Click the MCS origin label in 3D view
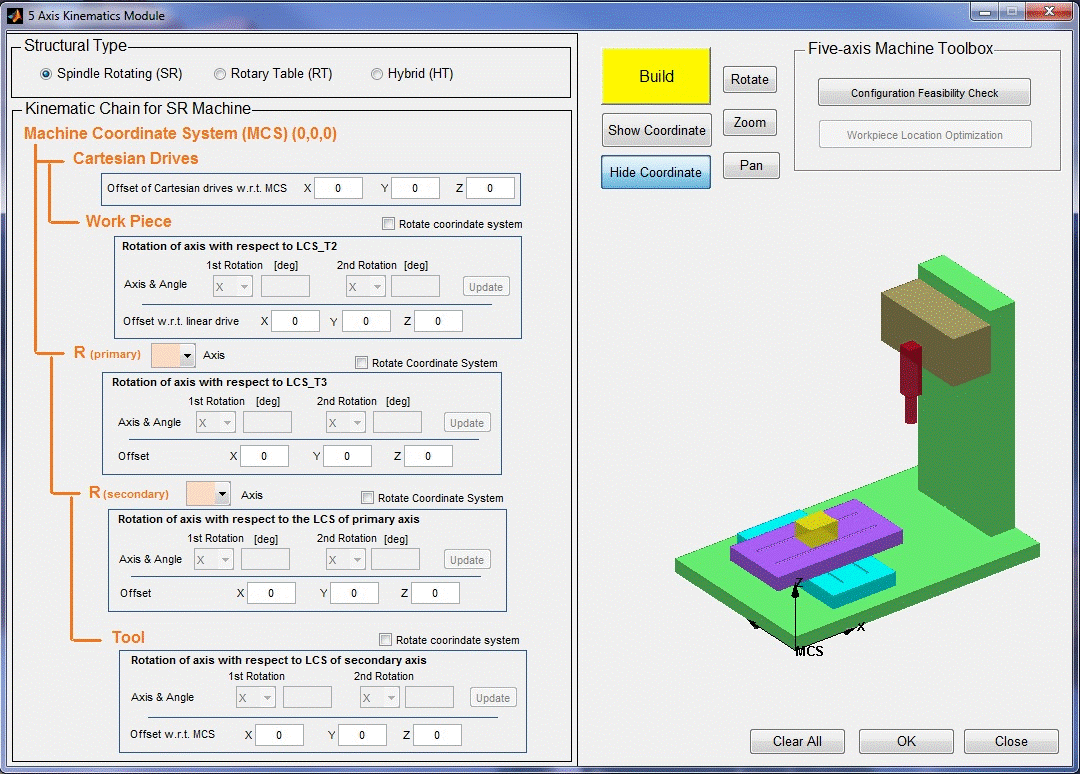 point(809,651)
